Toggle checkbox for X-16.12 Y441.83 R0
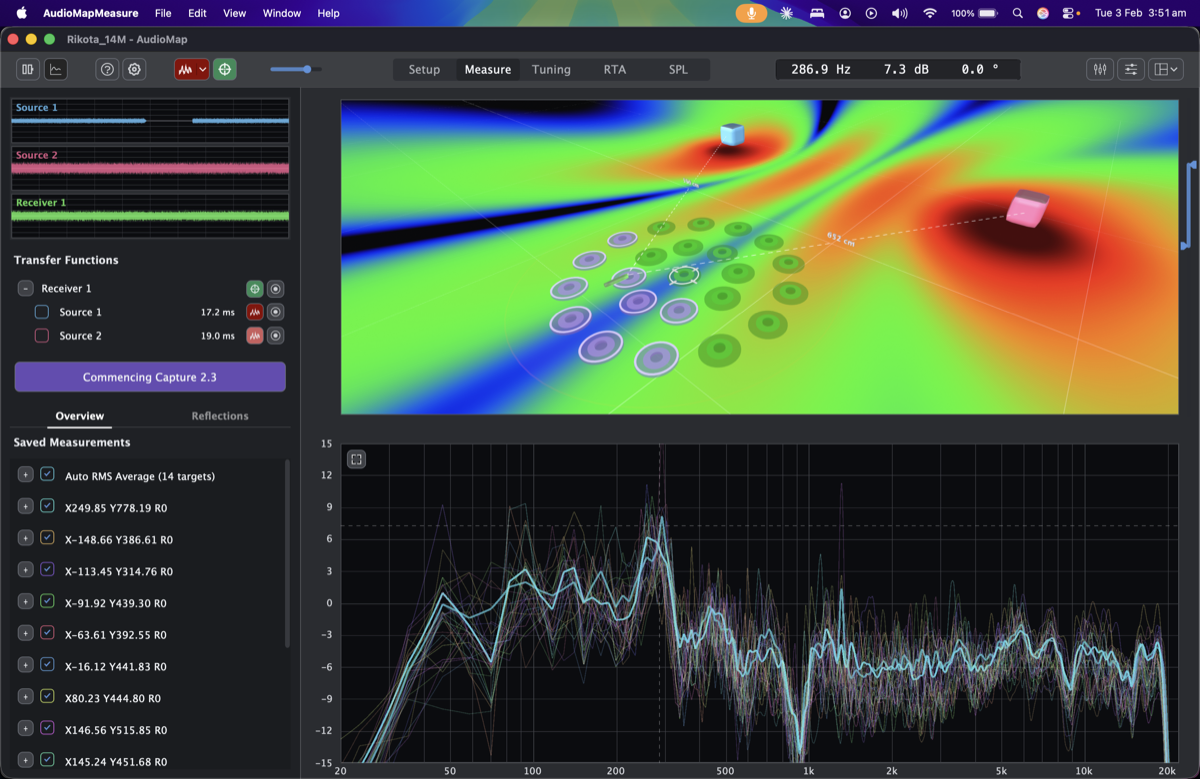 coord(47,665)
